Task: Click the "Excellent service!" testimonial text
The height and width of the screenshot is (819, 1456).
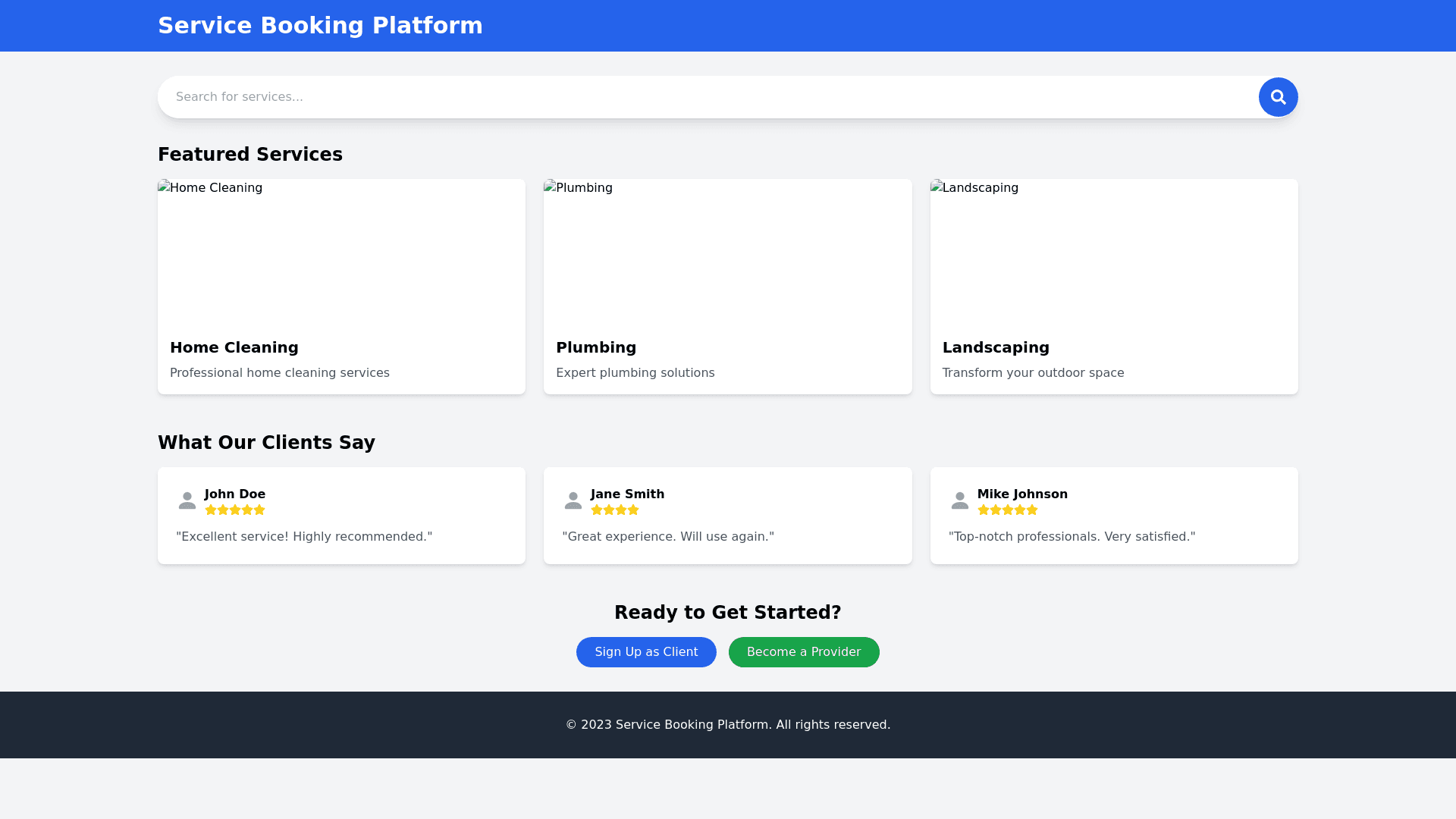Action: [x=304, y=537]
